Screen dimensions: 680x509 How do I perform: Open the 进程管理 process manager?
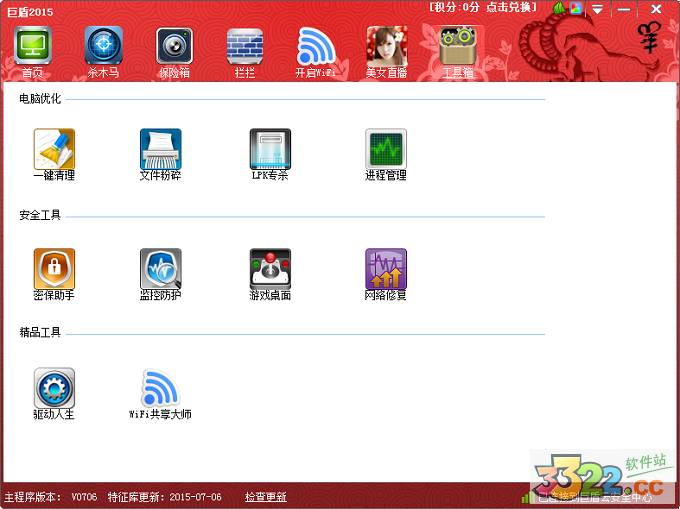[x=386, y=154]
